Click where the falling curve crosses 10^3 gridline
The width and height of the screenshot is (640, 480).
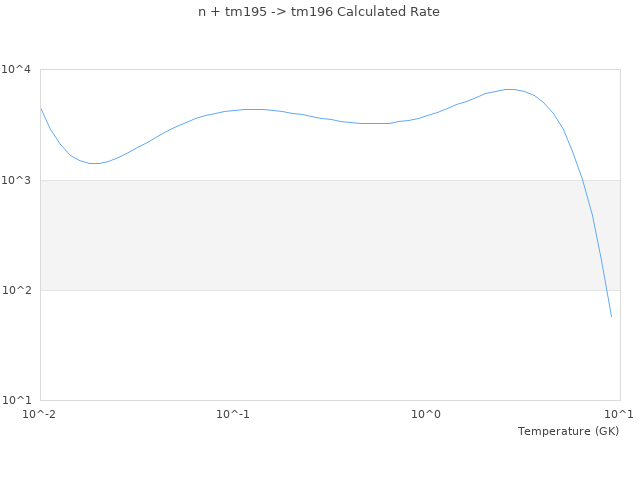click(582, 180)
